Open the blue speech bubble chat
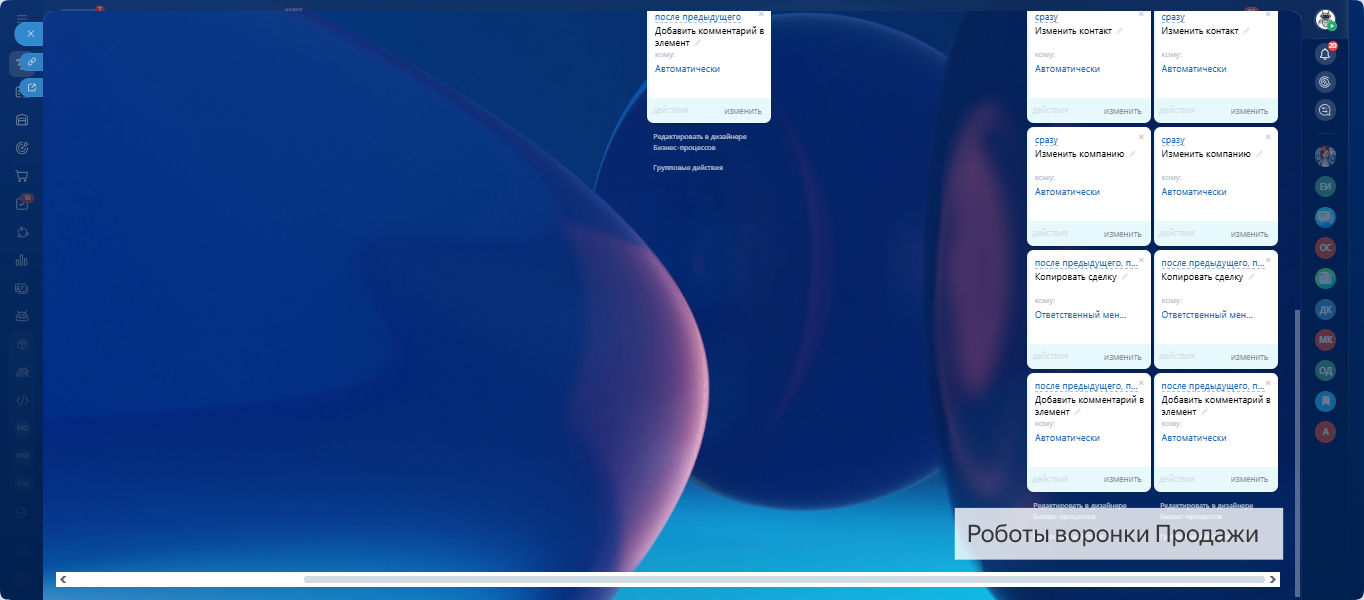 pos(1326,217)
